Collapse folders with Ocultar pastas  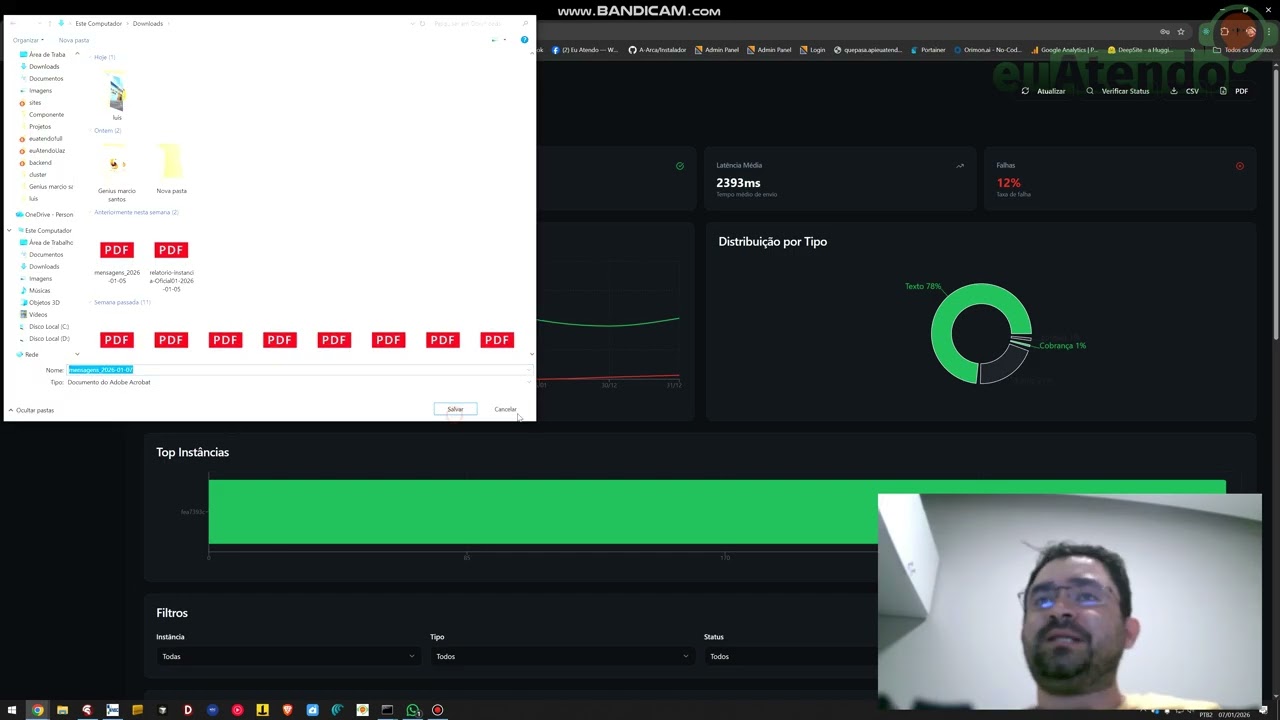pos(31,410)
